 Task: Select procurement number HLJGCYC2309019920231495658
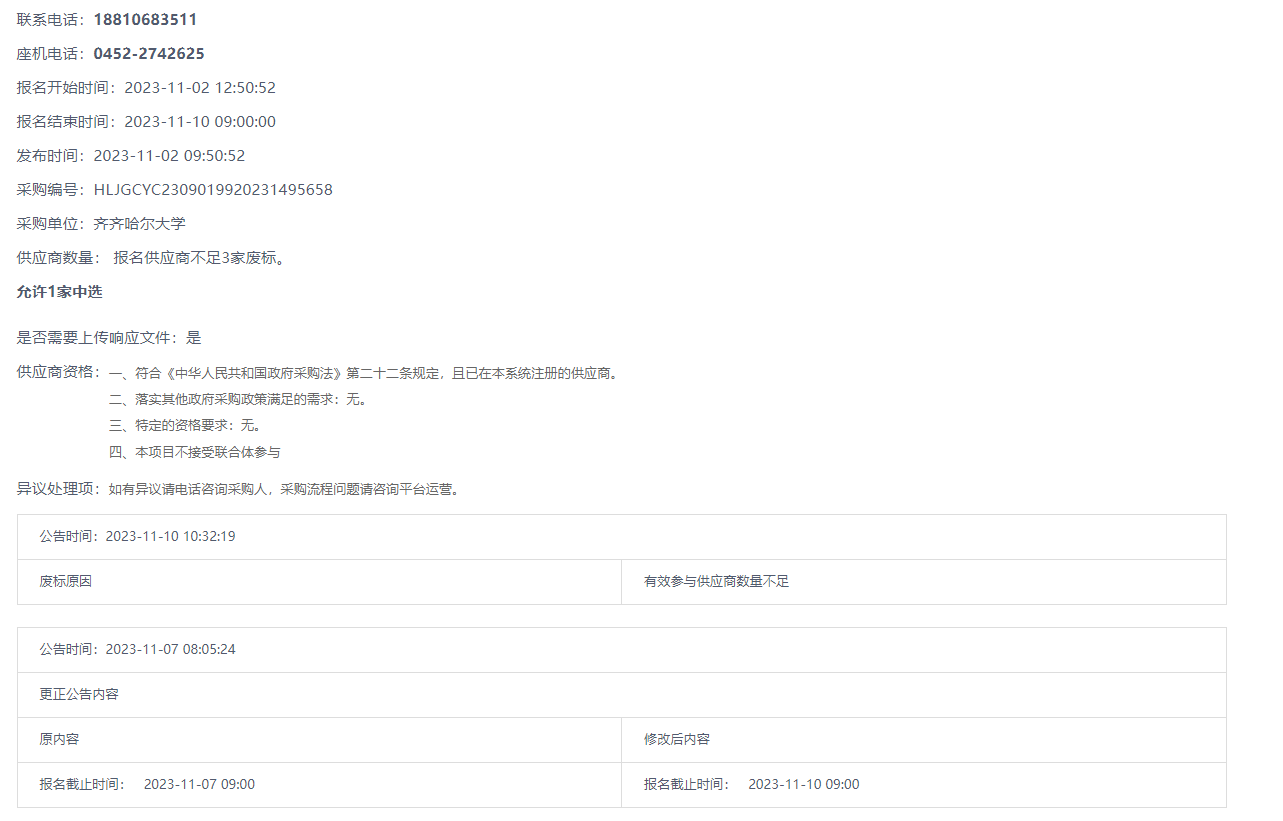(x=213, y=190)
